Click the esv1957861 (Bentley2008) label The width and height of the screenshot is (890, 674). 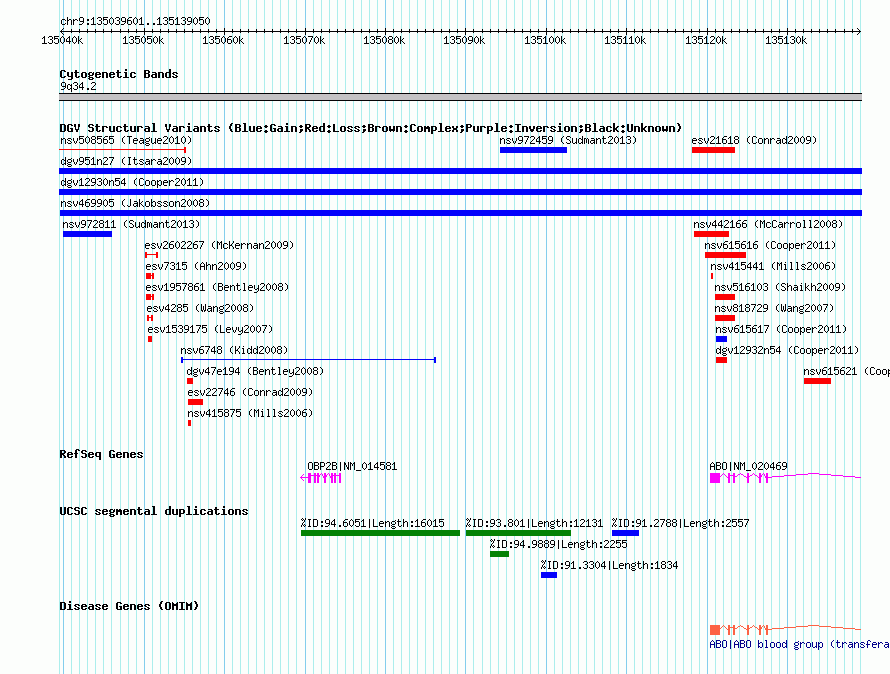(x=217, y=287)
